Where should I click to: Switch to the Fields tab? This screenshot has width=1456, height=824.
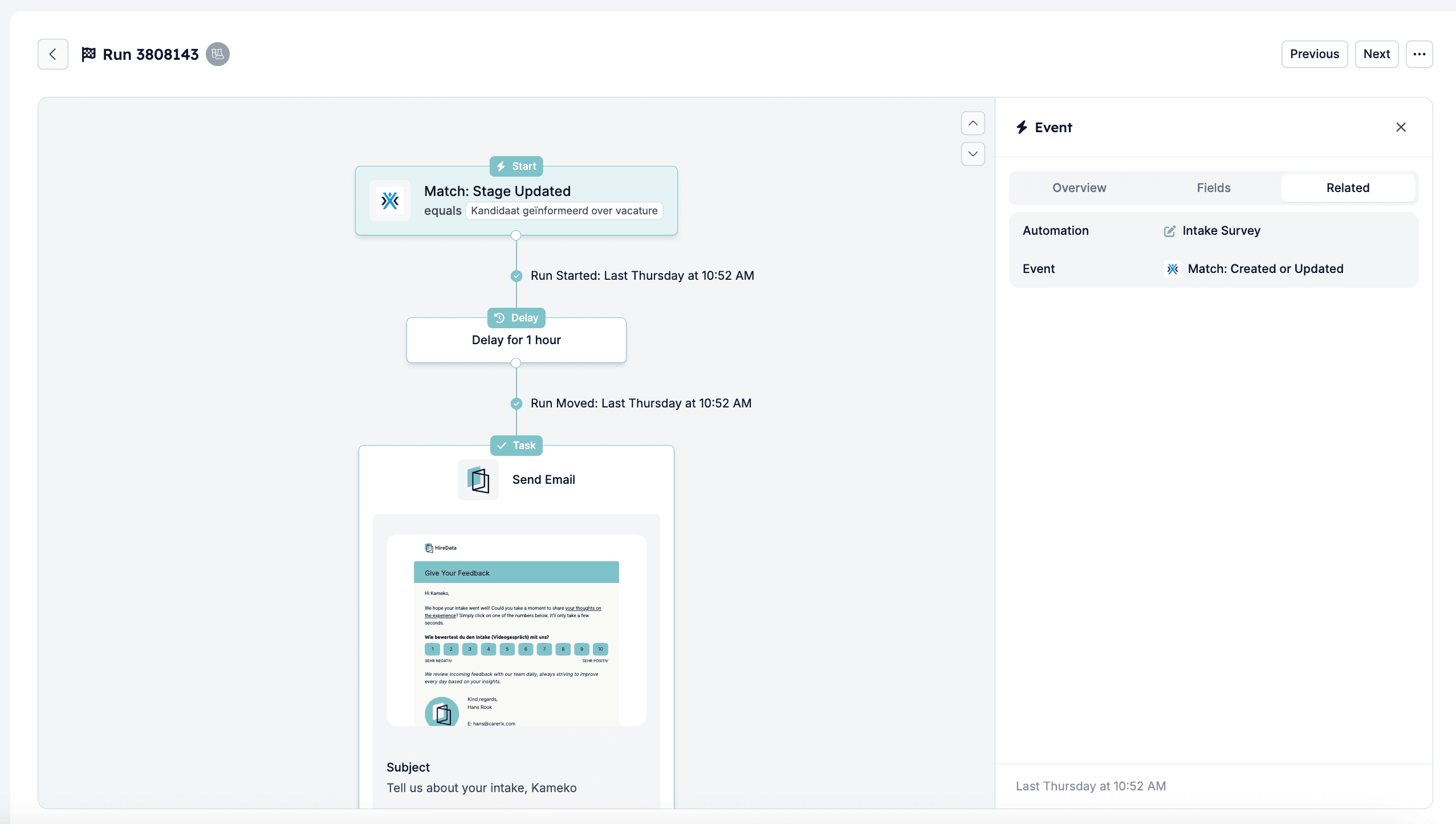pyautogui.click(x=1213, y=188)
